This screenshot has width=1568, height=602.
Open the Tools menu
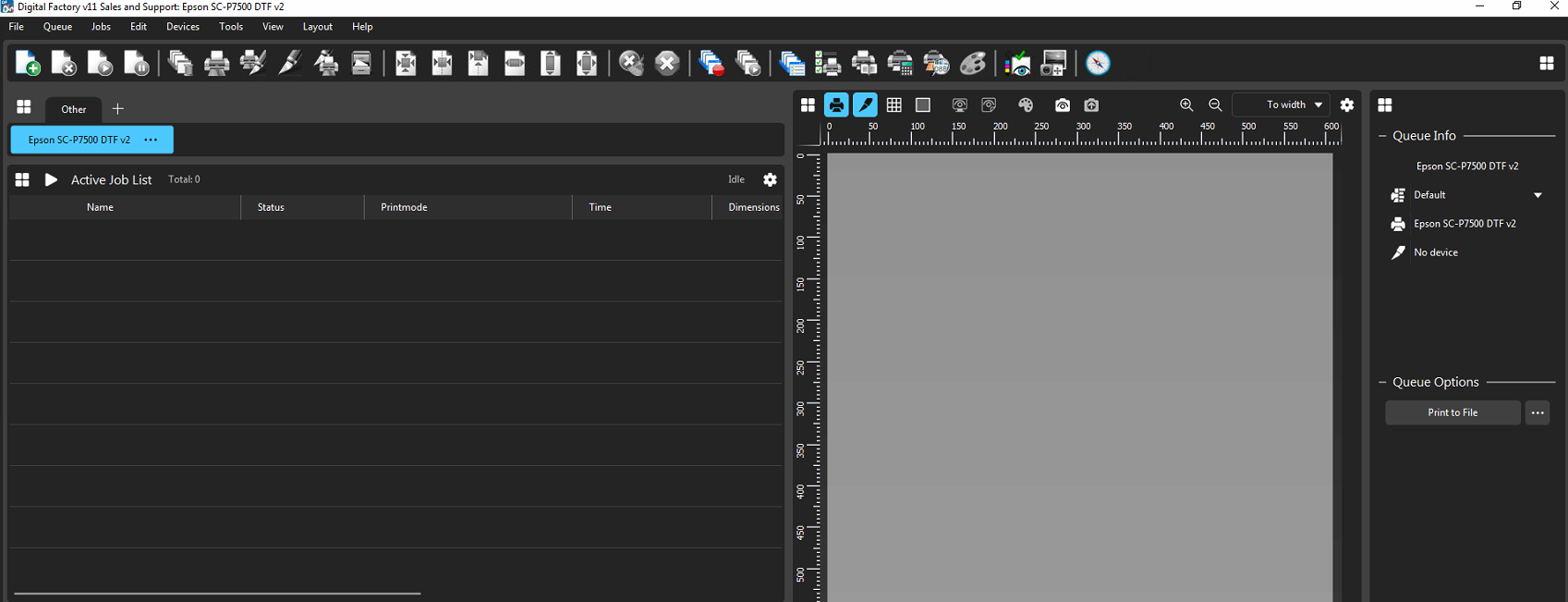coord(231,27)
